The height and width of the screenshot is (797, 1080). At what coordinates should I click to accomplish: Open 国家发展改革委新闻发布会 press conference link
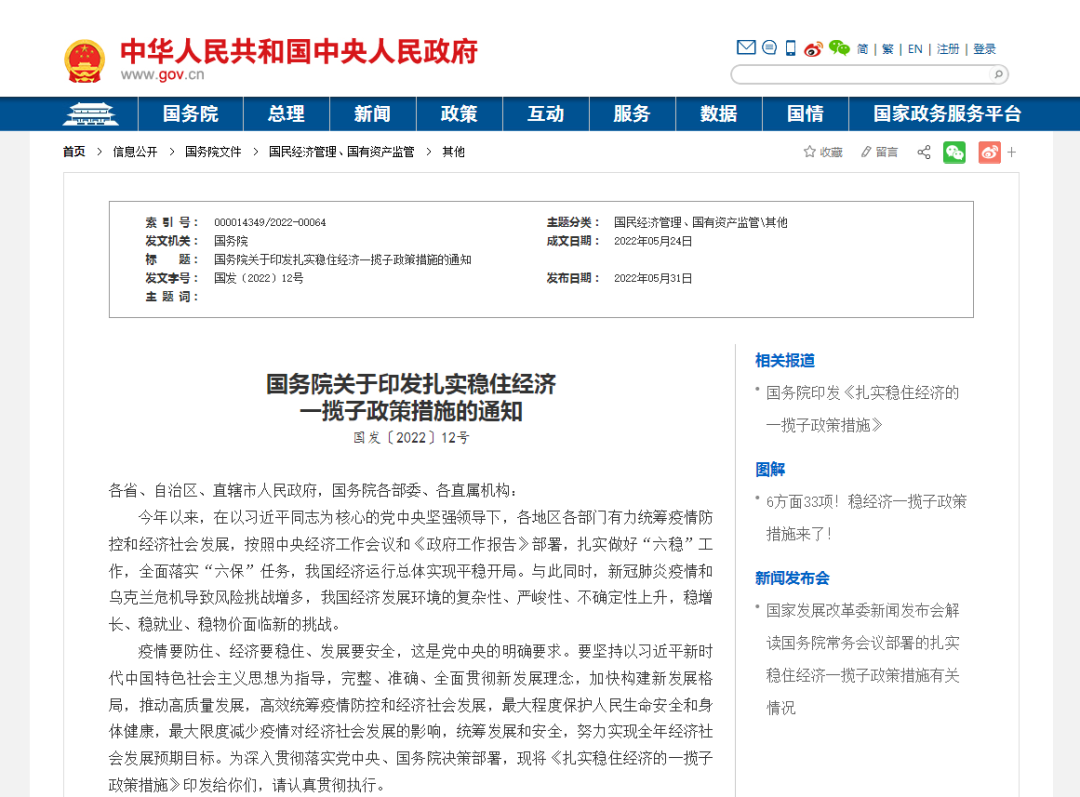[x=862, y=659]
